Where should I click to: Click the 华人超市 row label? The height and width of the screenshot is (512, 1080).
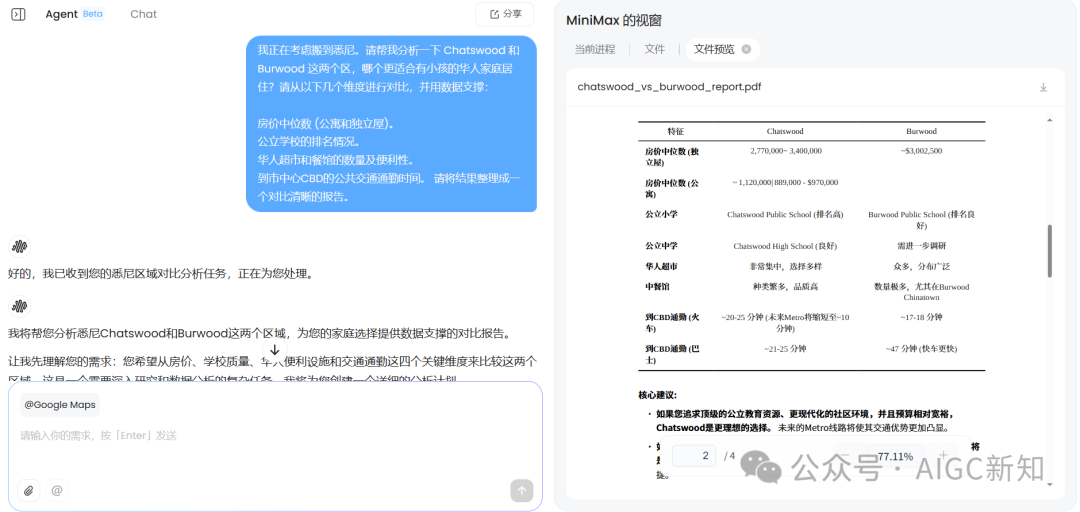click(661, 266)
